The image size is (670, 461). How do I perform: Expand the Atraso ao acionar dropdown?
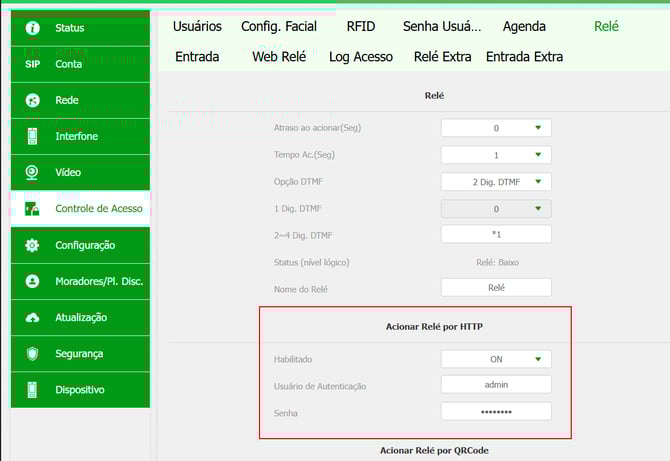click(496, 128)
